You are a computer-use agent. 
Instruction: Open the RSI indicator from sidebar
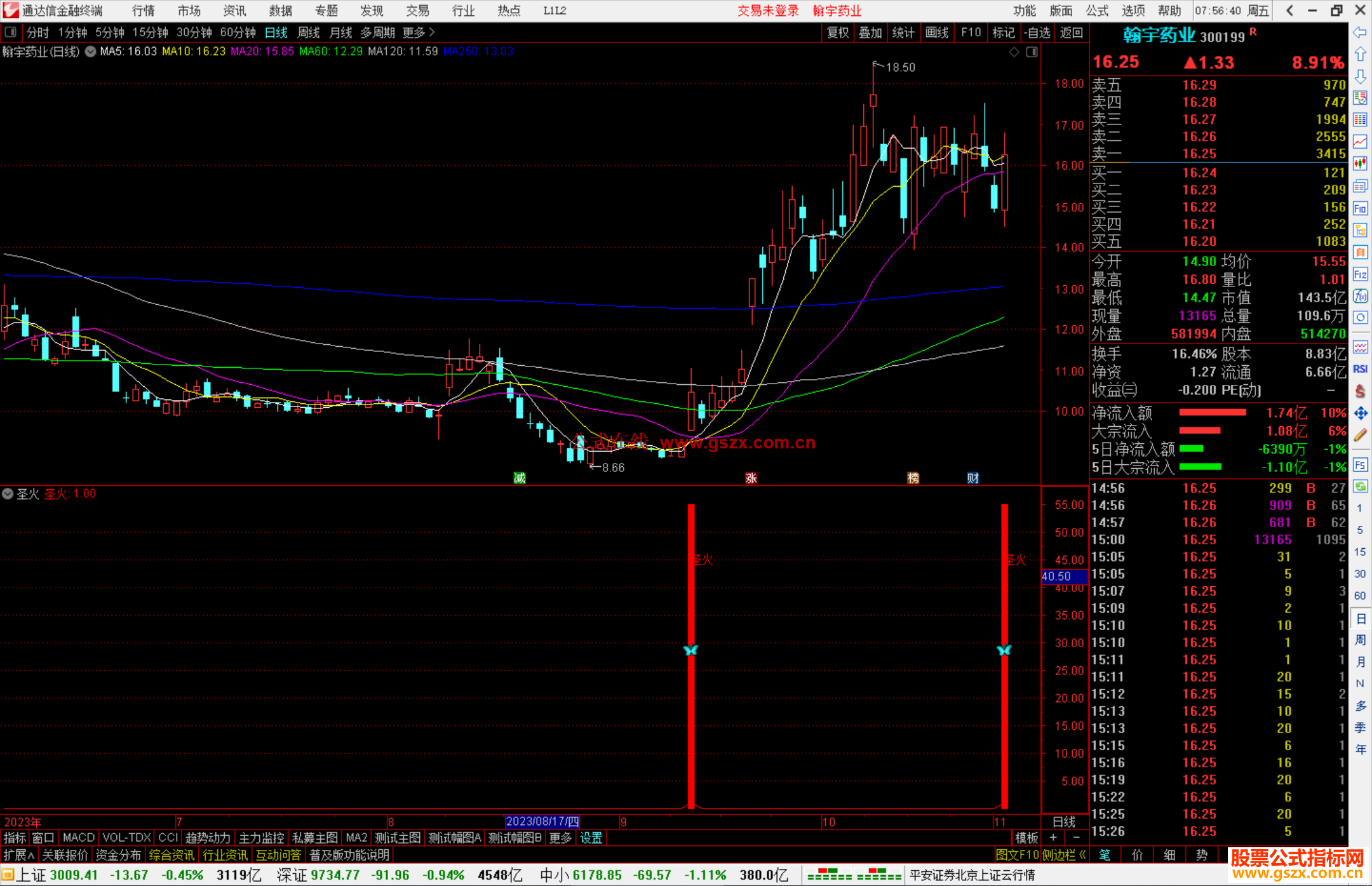[1360, 369]
